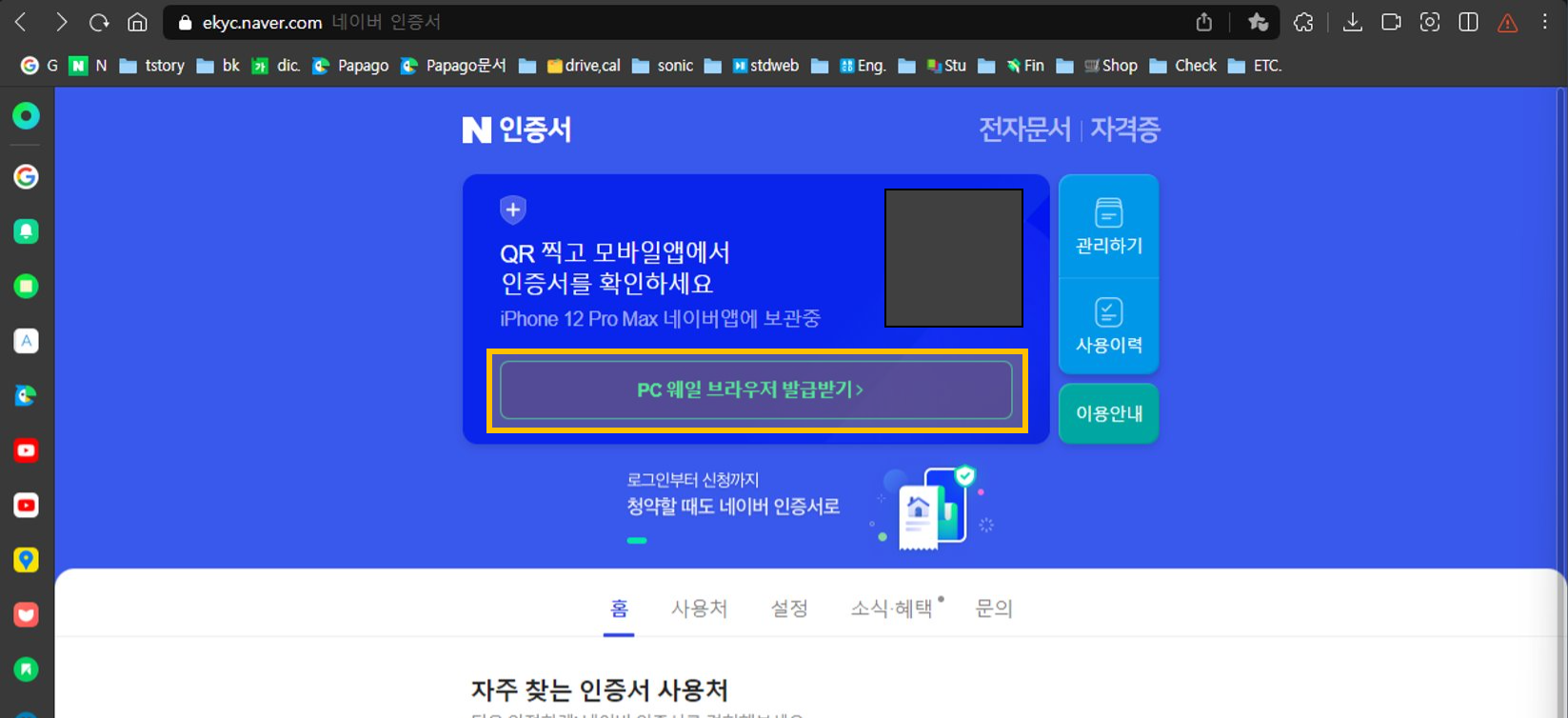Click the house document banner illustration
This screenshot has width=1568, height=718.
933,507
